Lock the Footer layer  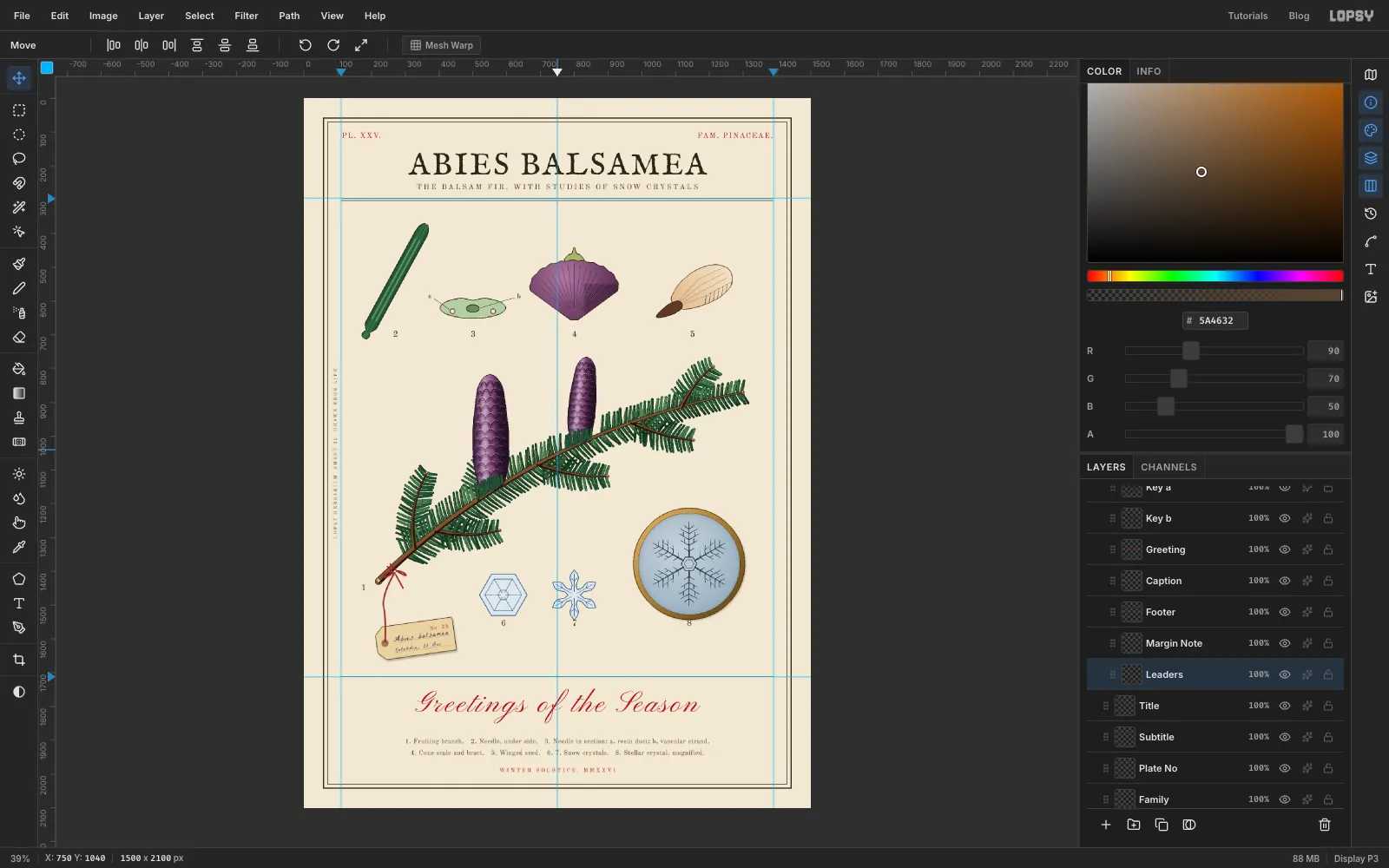(x=1328, y=612)
